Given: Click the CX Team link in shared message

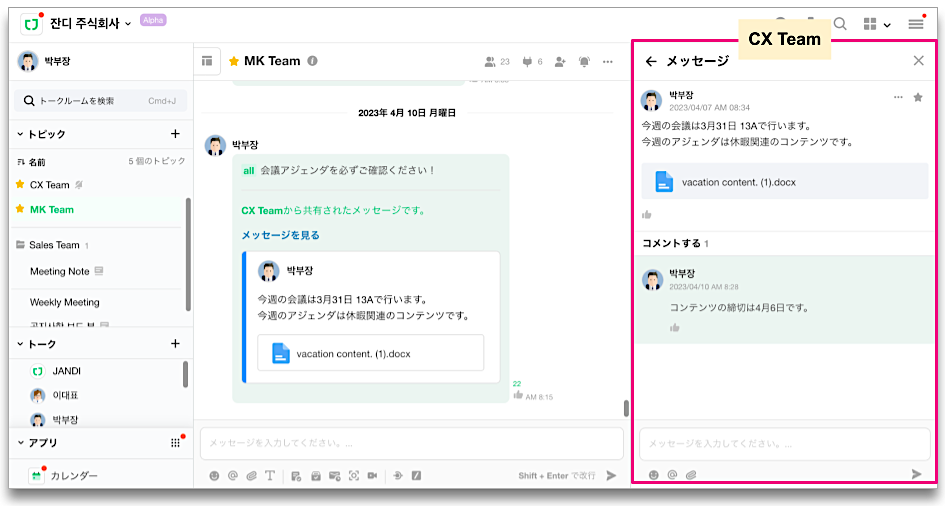Looking at the screenshot, I should pos(262,210).
